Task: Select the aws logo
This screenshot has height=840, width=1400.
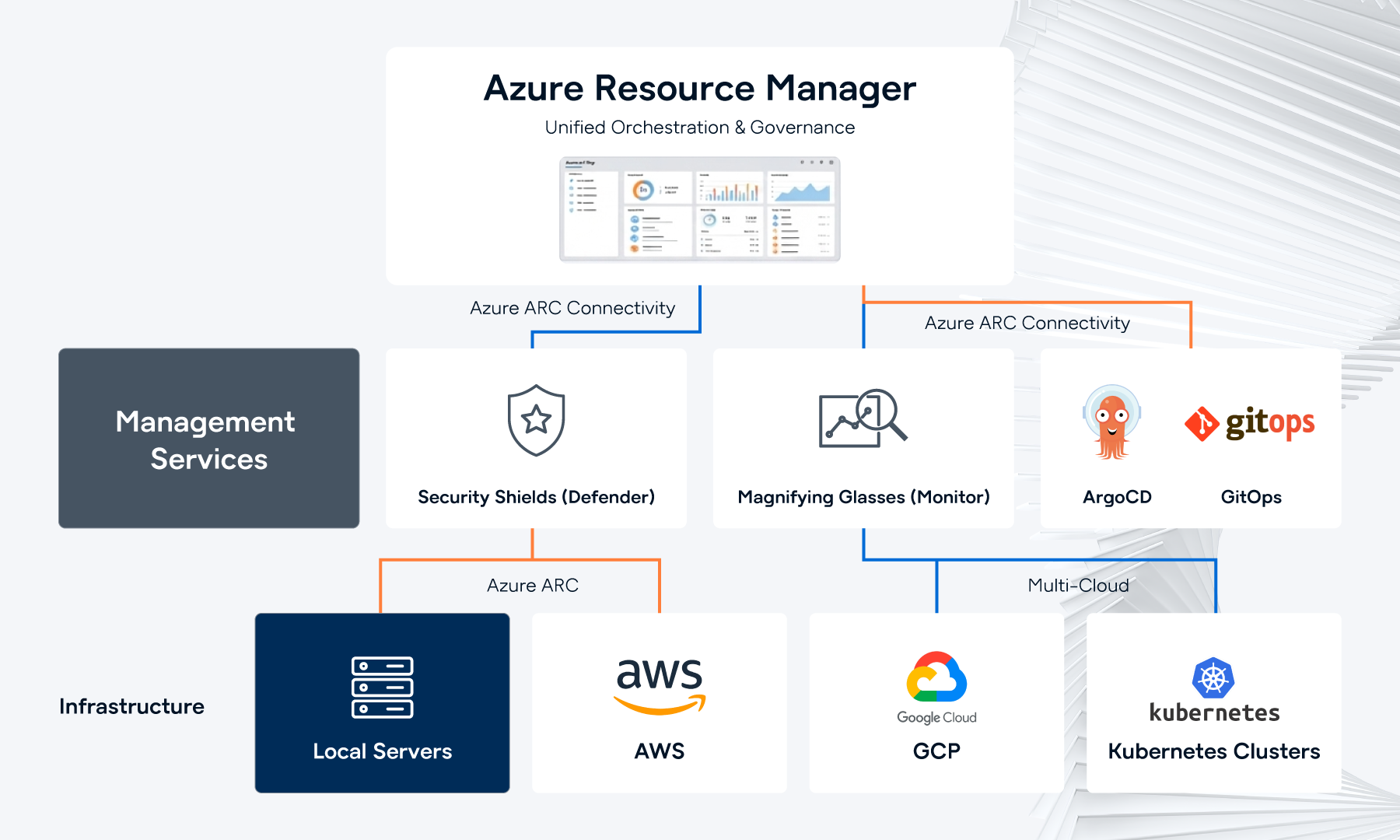Action: click(660, 686)
